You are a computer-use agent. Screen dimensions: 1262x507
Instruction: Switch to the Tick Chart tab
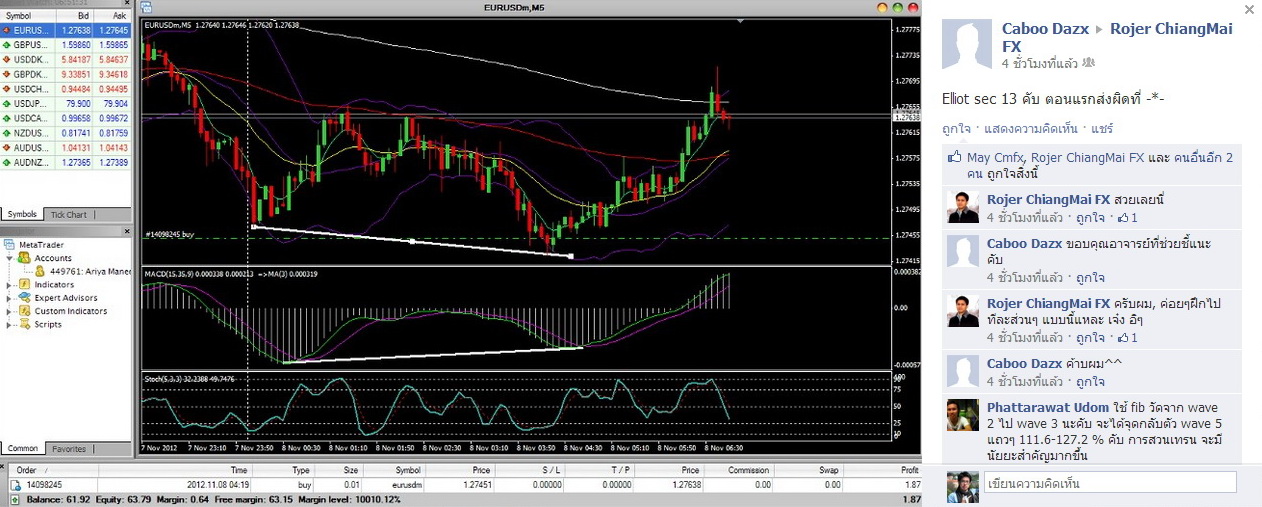68,214
